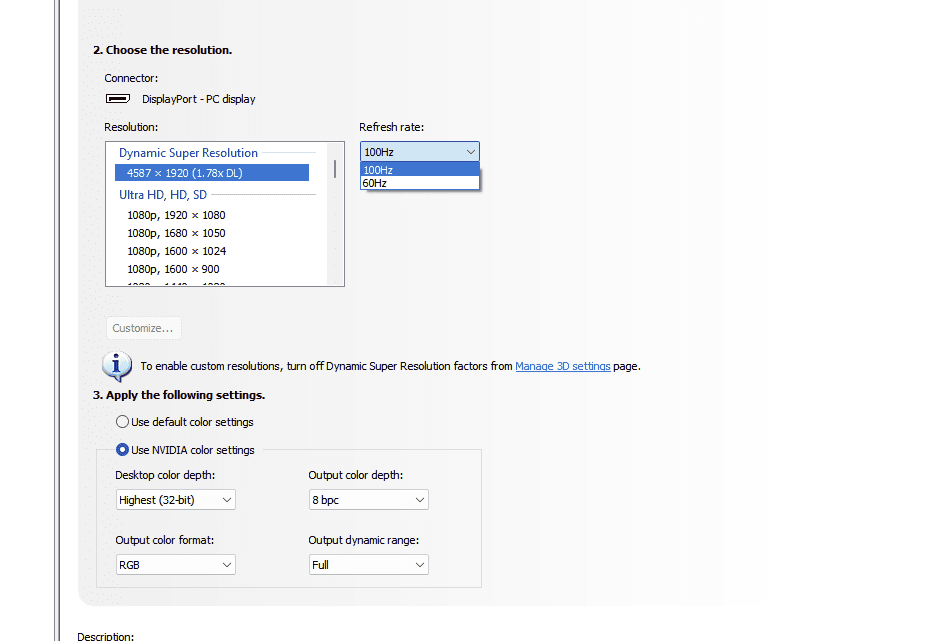Viewport: 946px width, 641px height.
Task: Select 1080p, 1920 × 1080 resolution
Action: 176,215
